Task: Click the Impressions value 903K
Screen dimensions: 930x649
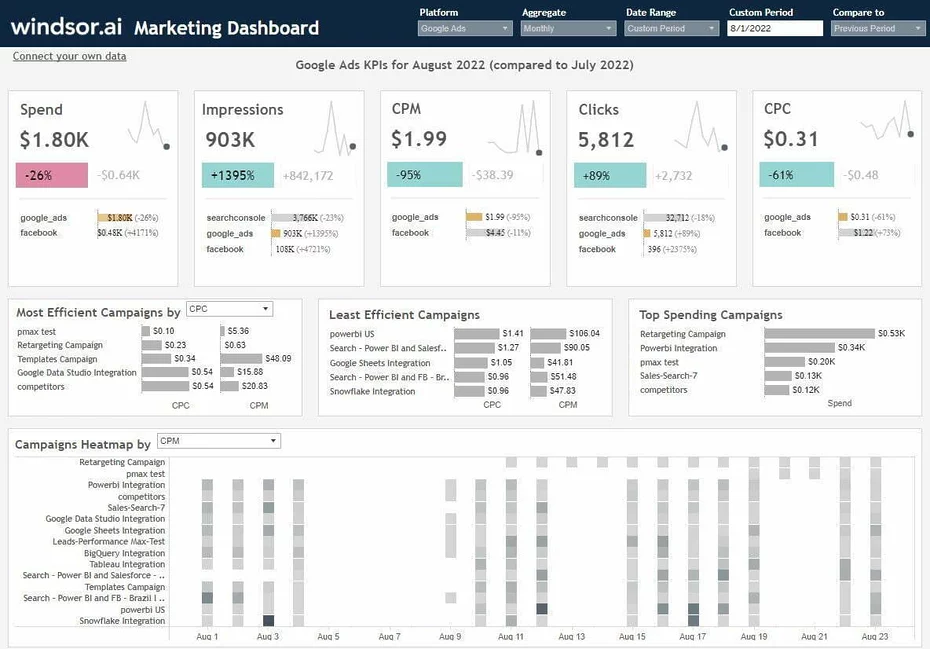Action: coord(230,140)
